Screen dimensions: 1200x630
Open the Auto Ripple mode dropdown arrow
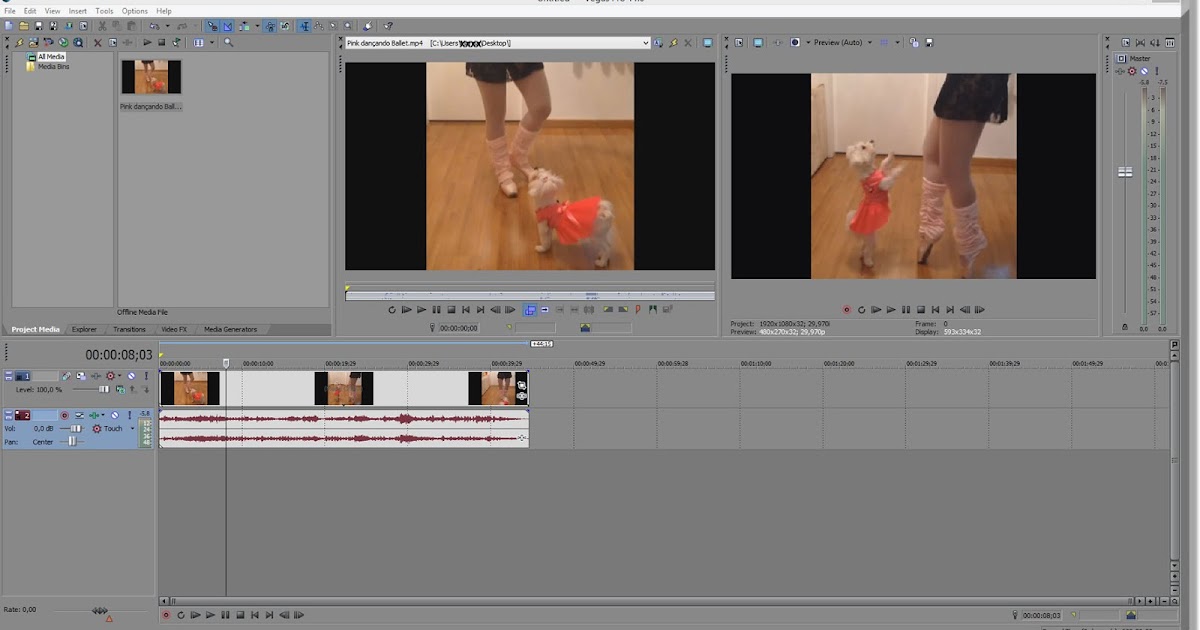pyautogui.click(x=257, y=26)
